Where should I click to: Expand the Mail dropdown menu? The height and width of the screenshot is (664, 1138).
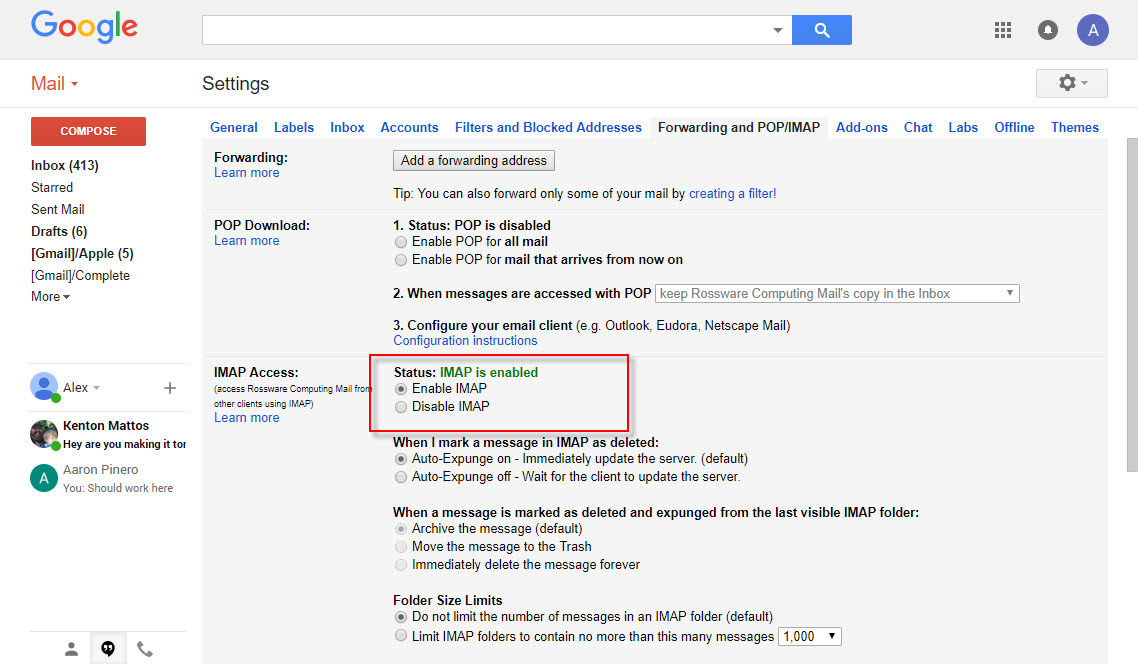click(x=54, y=84)
